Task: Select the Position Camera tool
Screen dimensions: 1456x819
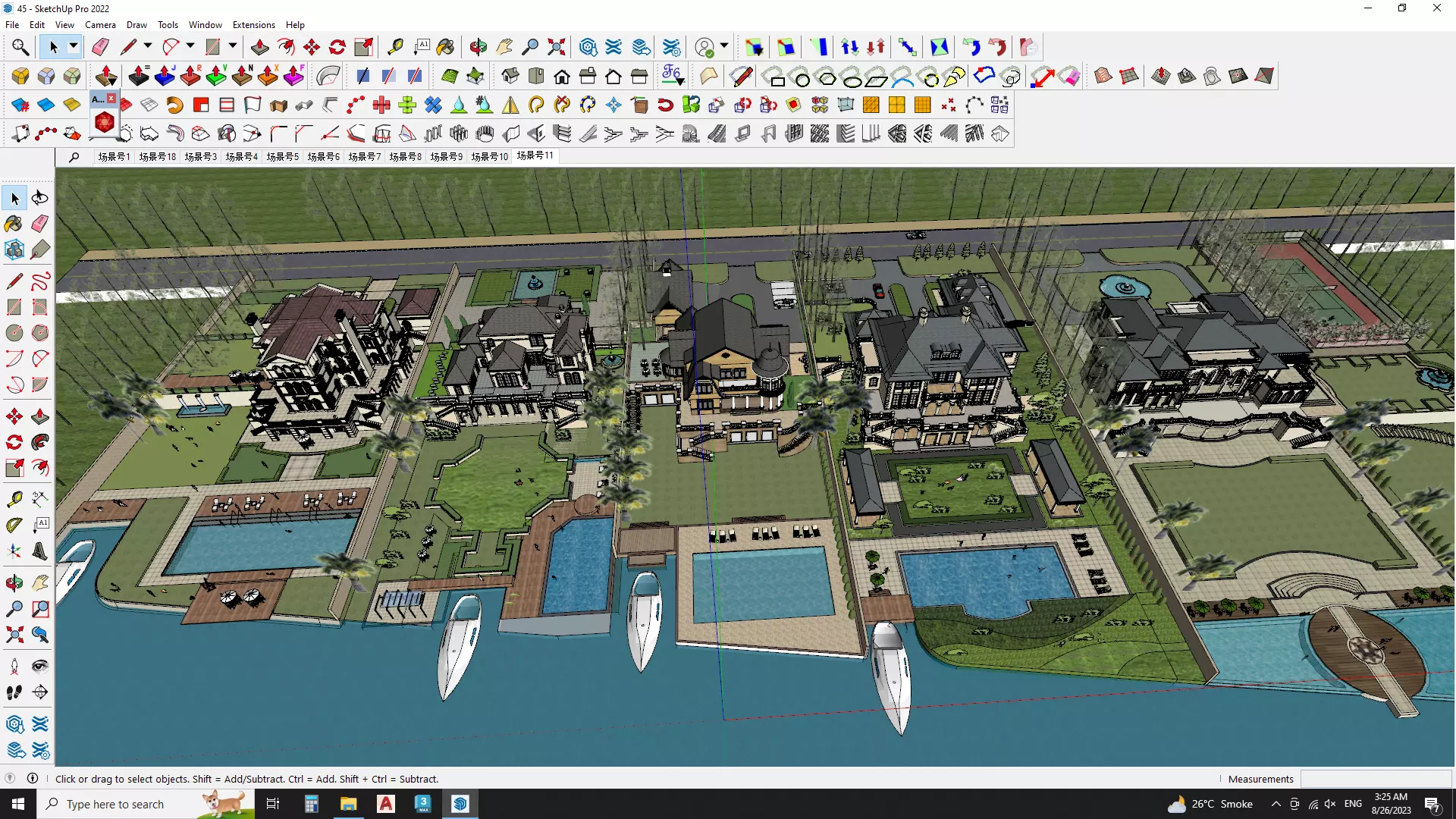Action: click(14, 667)
